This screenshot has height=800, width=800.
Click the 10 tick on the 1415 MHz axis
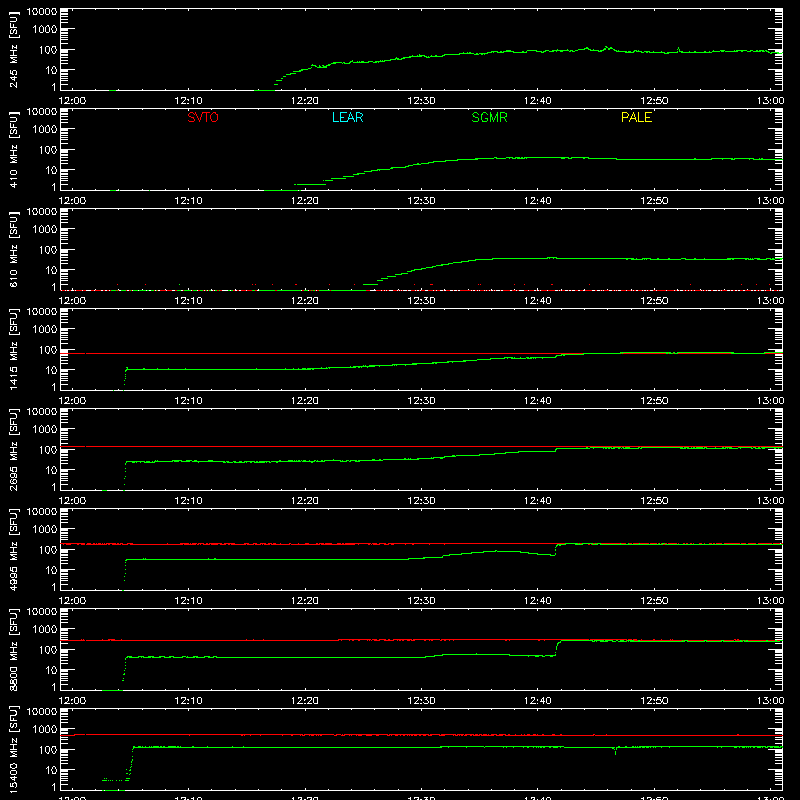click(x=51, y=370)
